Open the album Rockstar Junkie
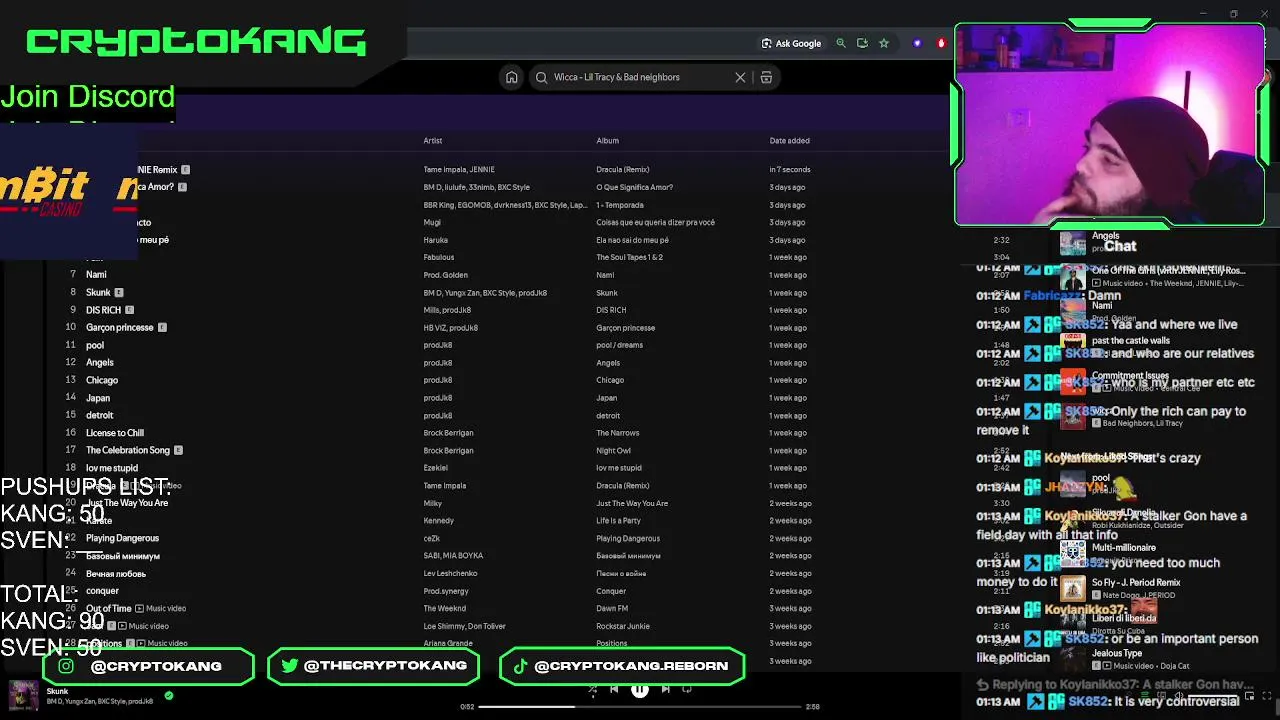1280x720 pixels. (623, 626)
